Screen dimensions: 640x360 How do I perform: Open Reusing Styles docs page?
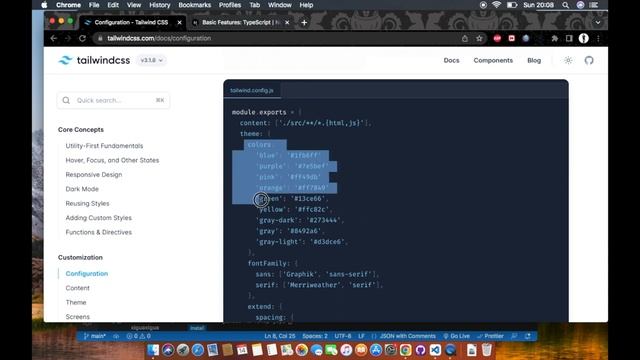tap(87, 203)
